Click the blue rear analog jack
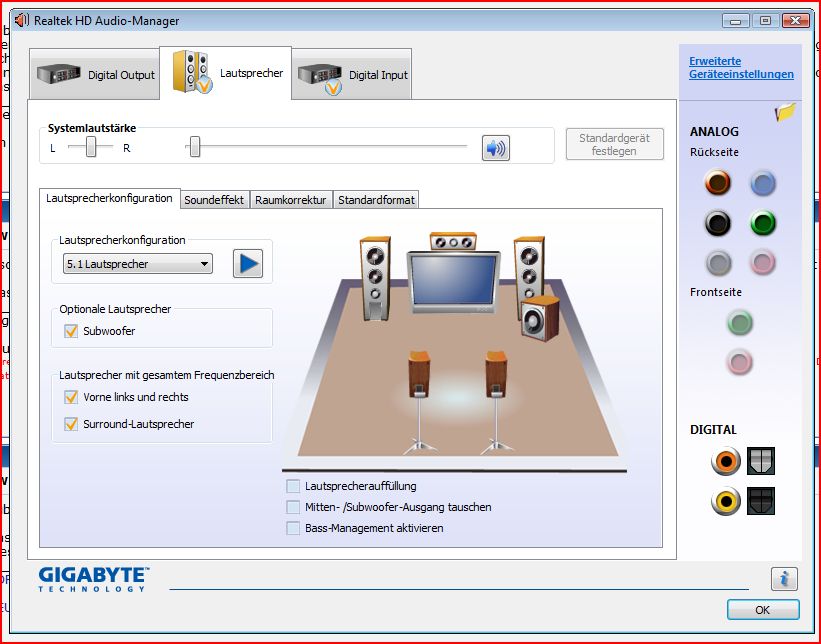Viewport: 821px width, 644px height. [x=762, y=183]
